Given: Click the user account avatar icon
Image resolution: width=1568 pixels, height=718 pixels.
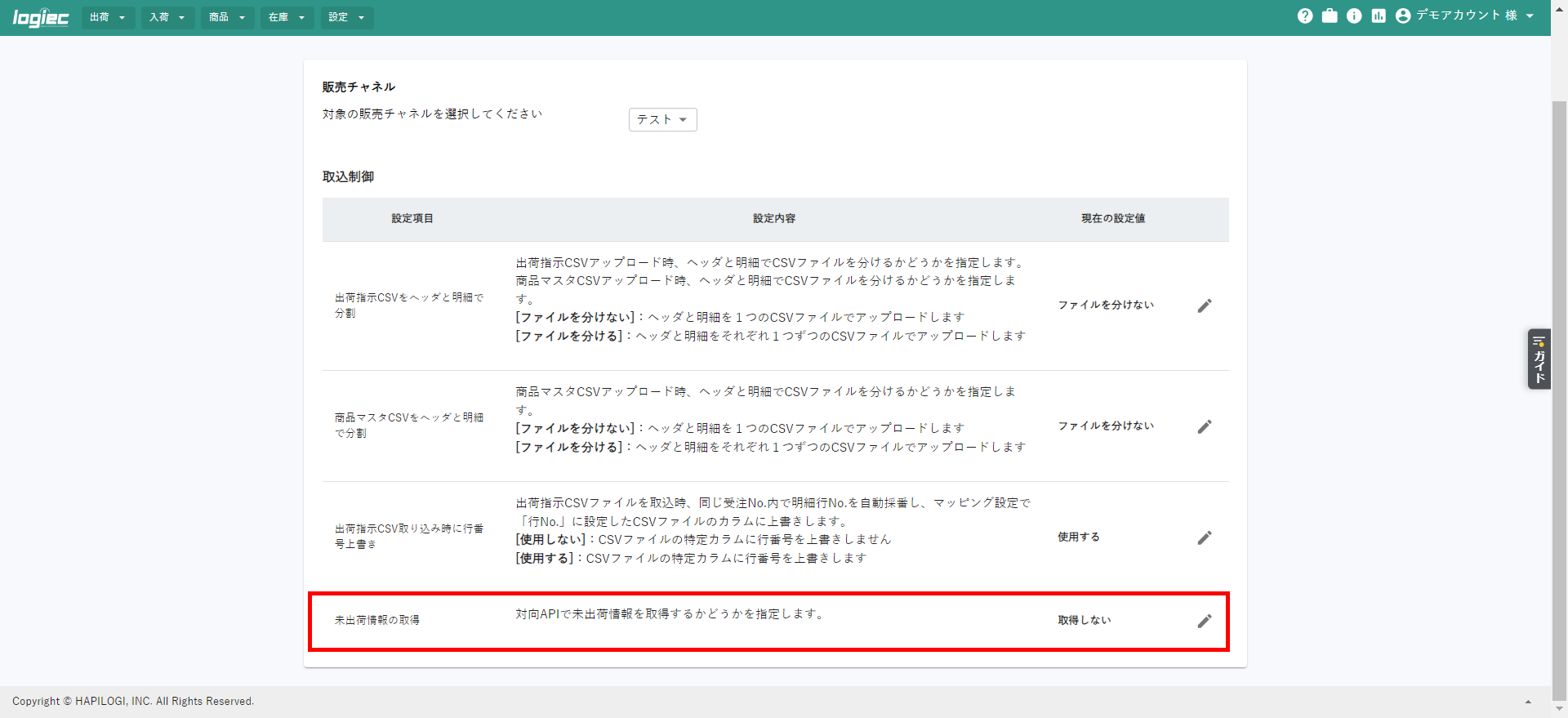Looking at the screenshot, I should pyautogui.click(x=1403, y=16).
